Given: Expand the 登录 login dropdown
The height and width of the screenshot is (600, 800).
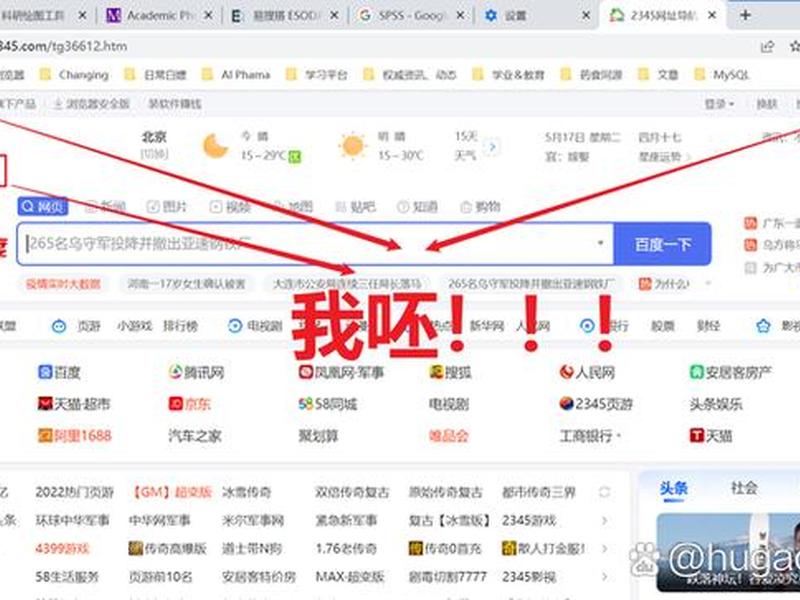Looking at the screenshot, I should 719,104.
